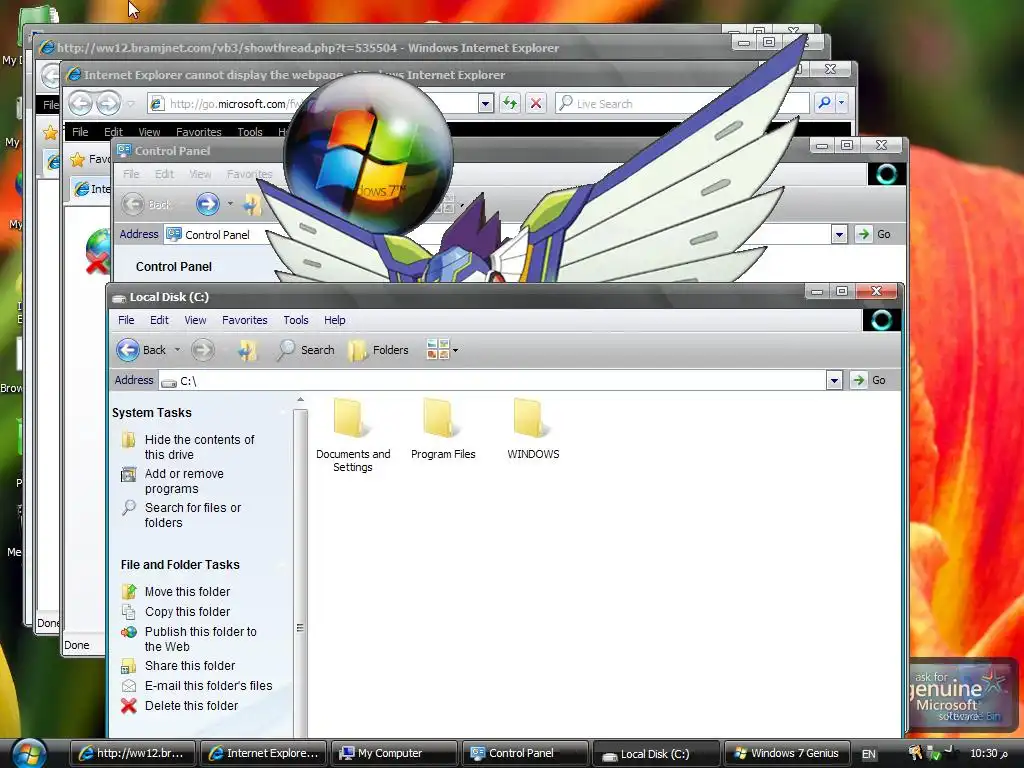Open the View menu in Internet Explorer

click(150, 132)
